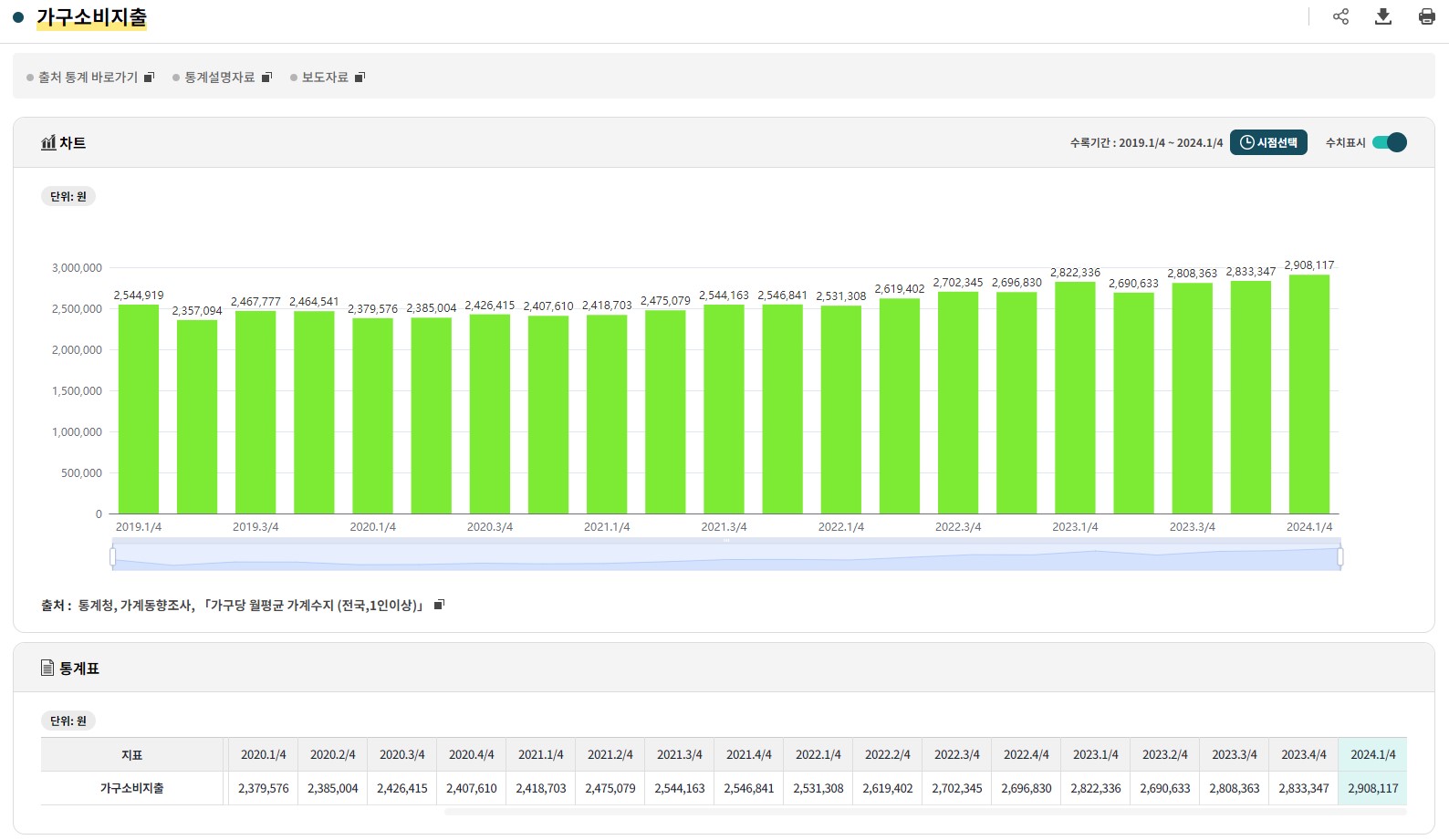Select the 2021.4/4 table column header
Viewport: 1449px width, 840px height.
click(x=748, y=754)
